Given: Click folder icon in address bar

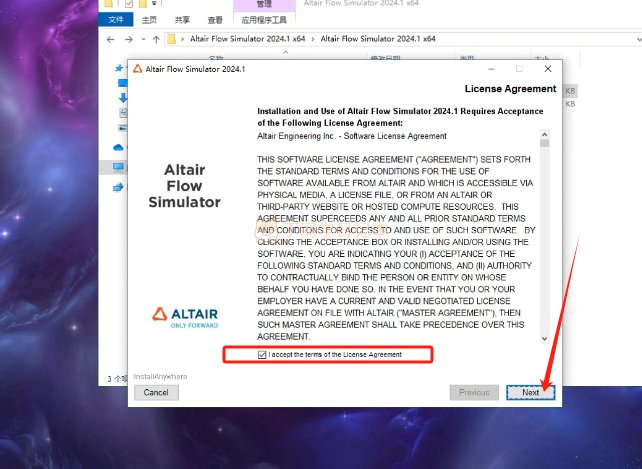Looking at the screenshot, I should tap(172, 39).
